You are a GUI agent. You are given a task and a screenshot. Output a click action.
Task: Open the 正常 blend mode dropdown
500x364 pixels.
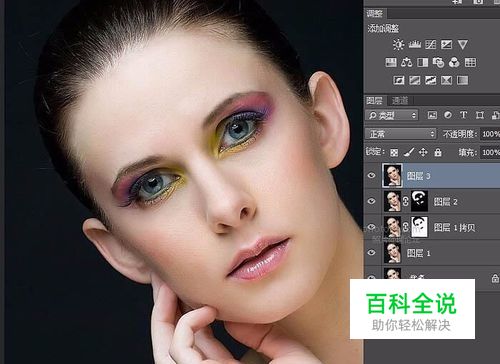point(400,134)
